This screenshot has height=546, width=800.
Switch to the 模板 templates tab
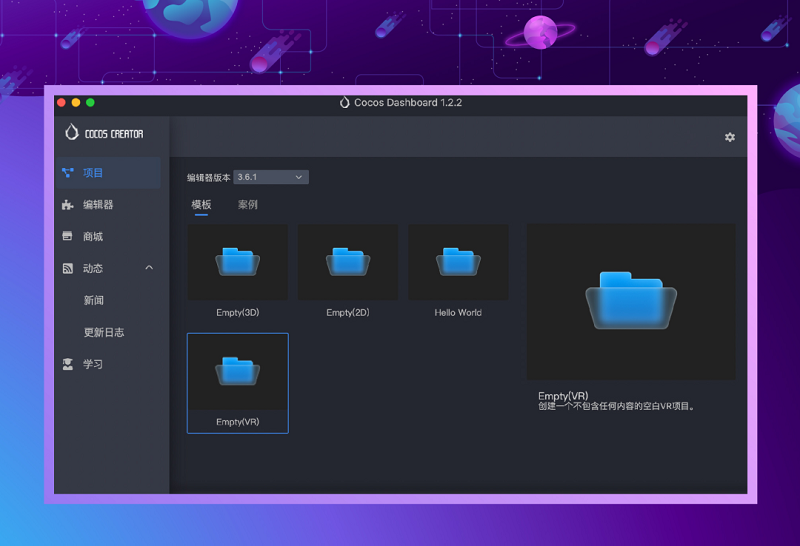tap(201, 205)
